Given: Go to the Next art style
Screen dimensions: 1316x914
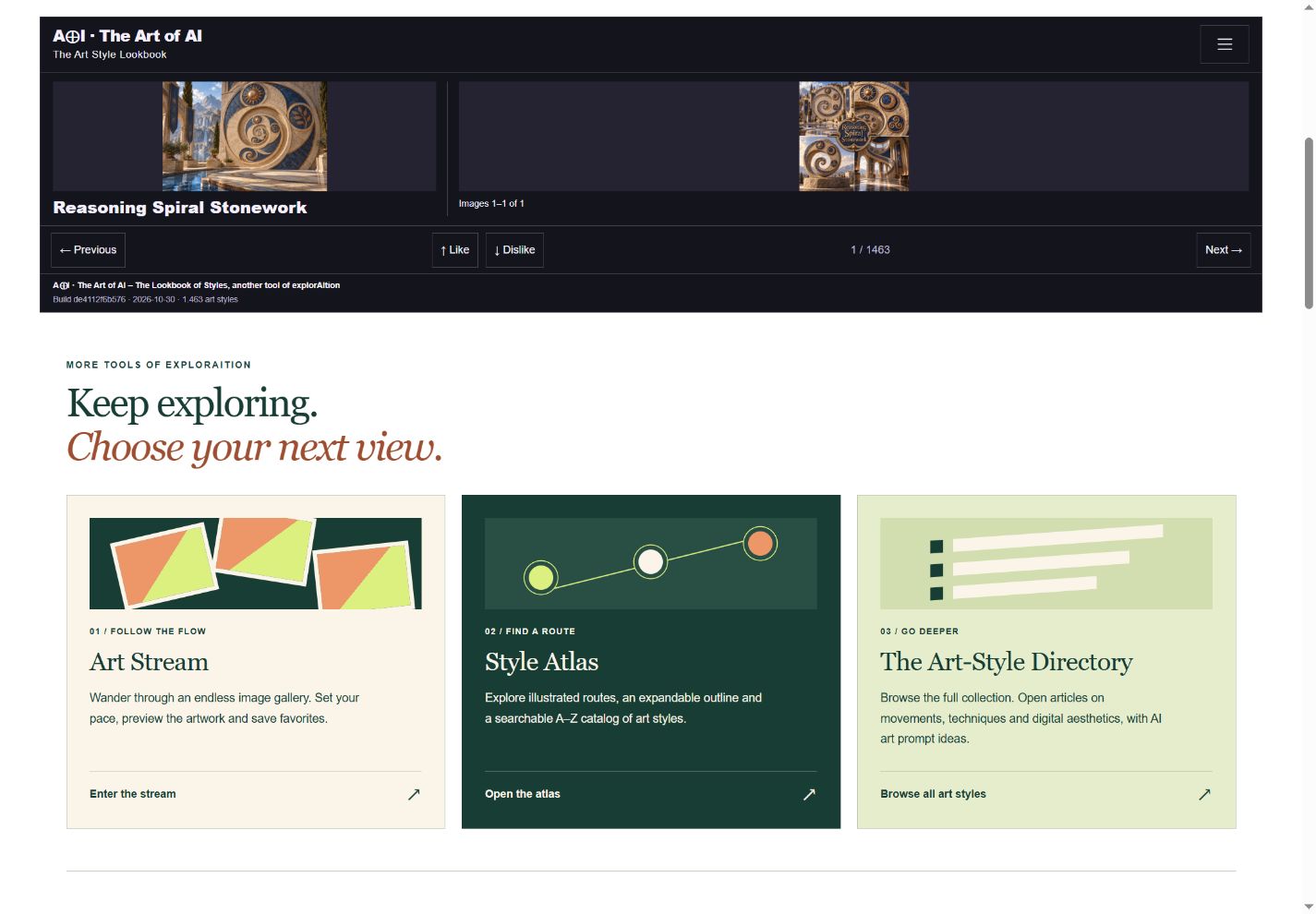Looking at the screenshot, I should coord(1224,250).
